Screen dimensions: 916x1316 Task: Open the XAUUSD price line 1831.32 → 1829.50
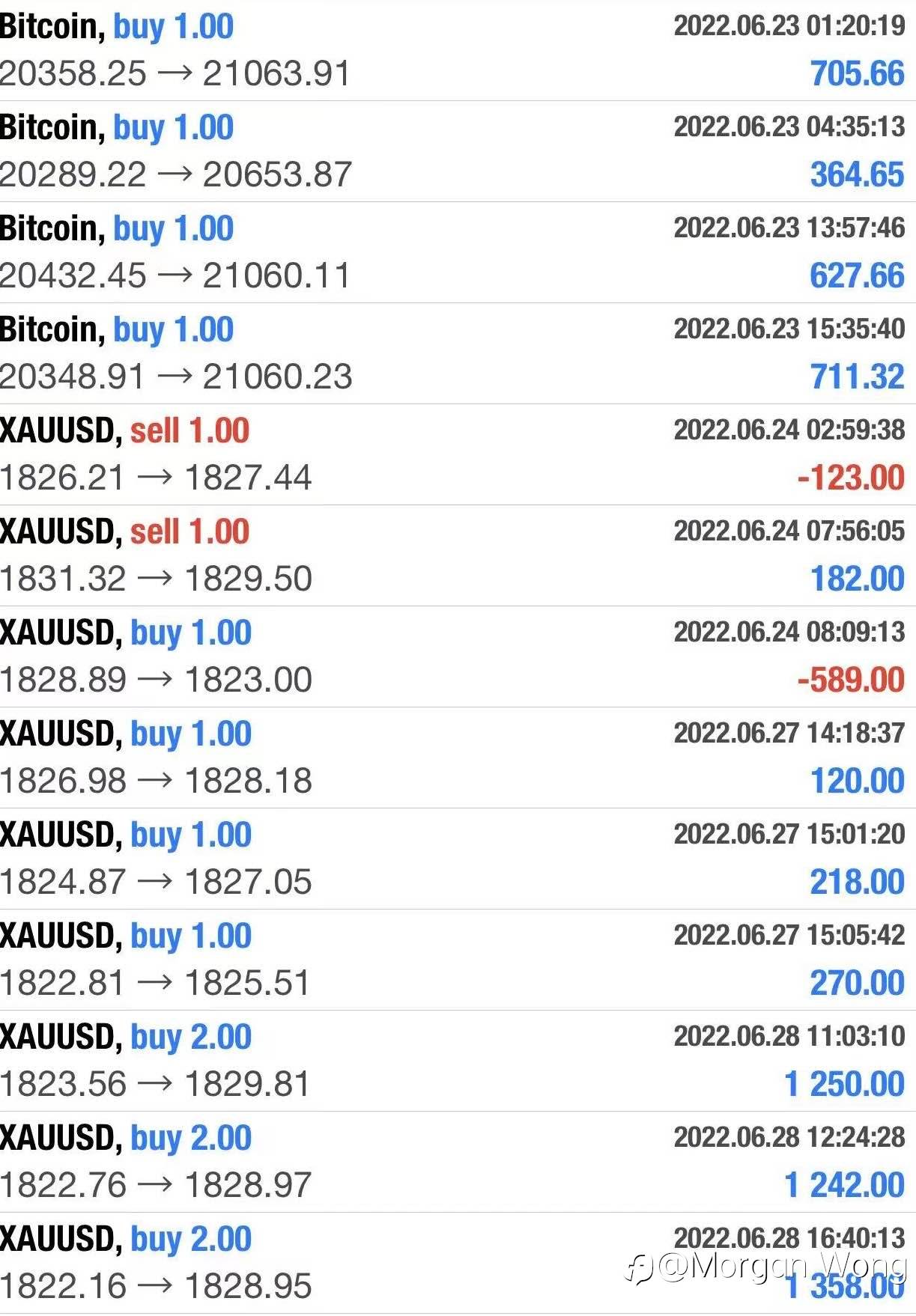(x=156, y=579)
